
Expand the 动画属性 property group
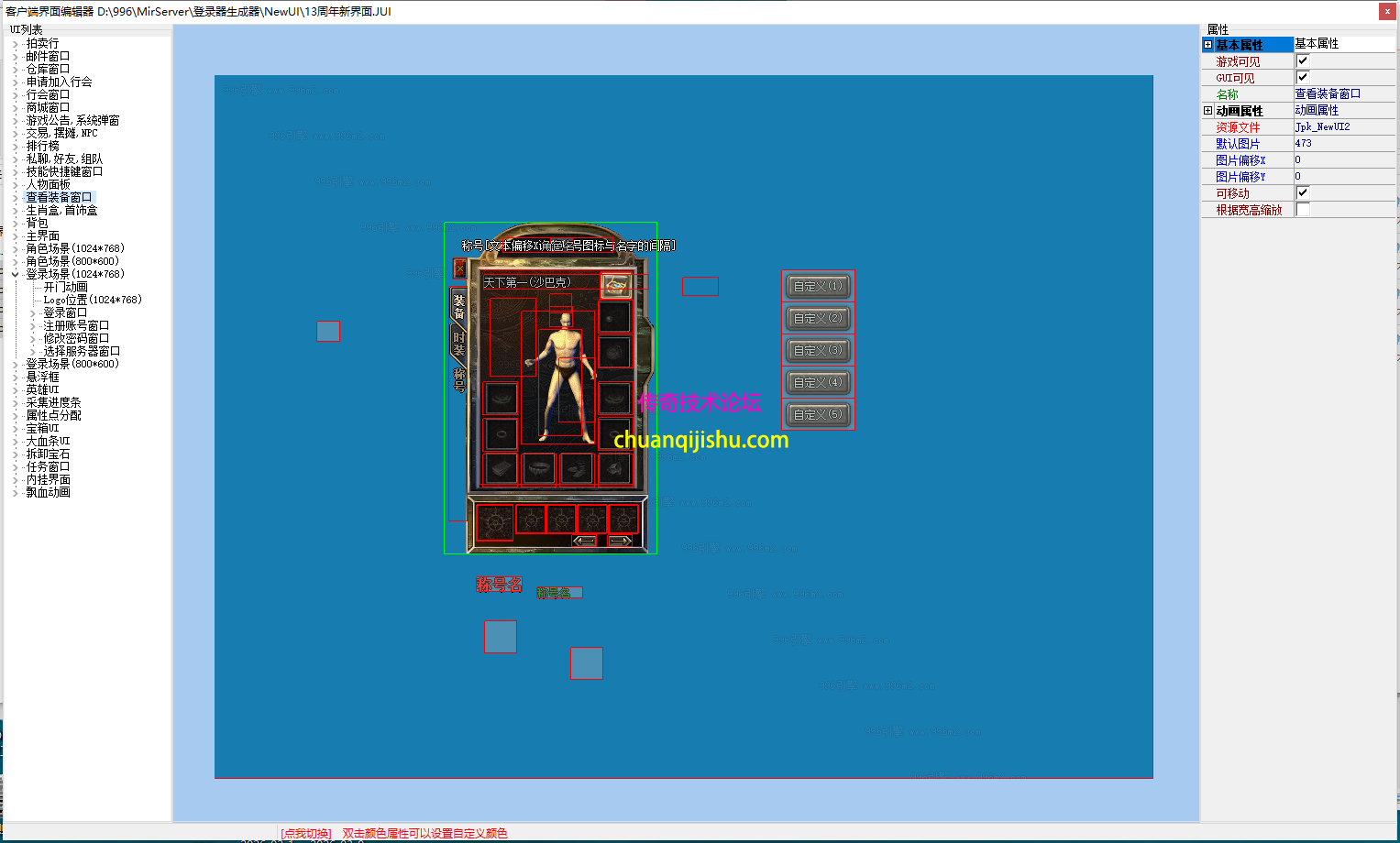click(1208, 110)
